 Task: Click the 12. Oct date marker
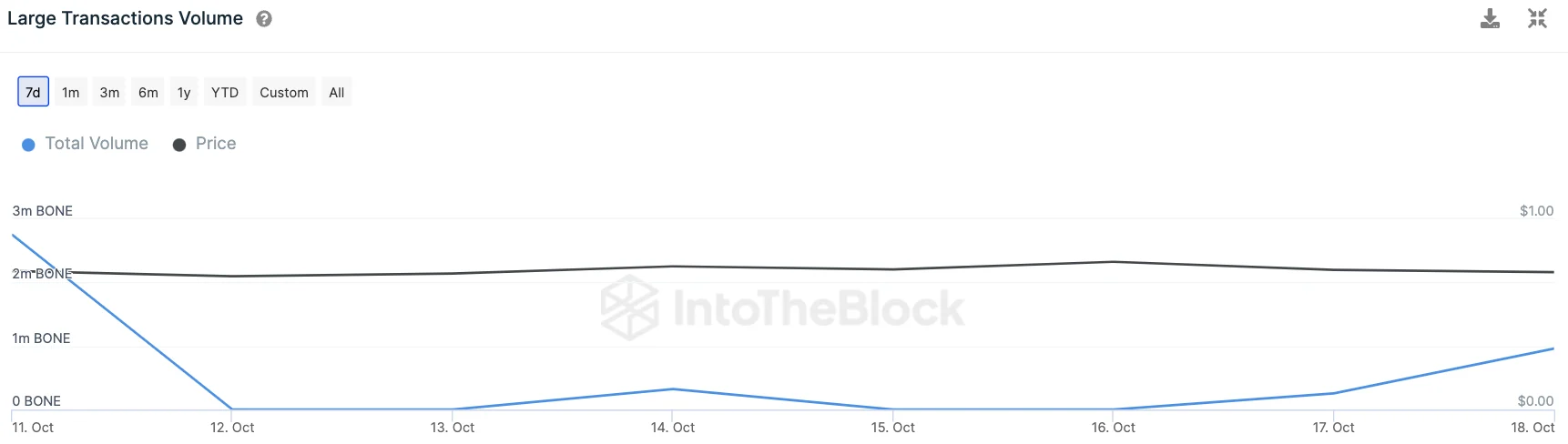point(232,428)
